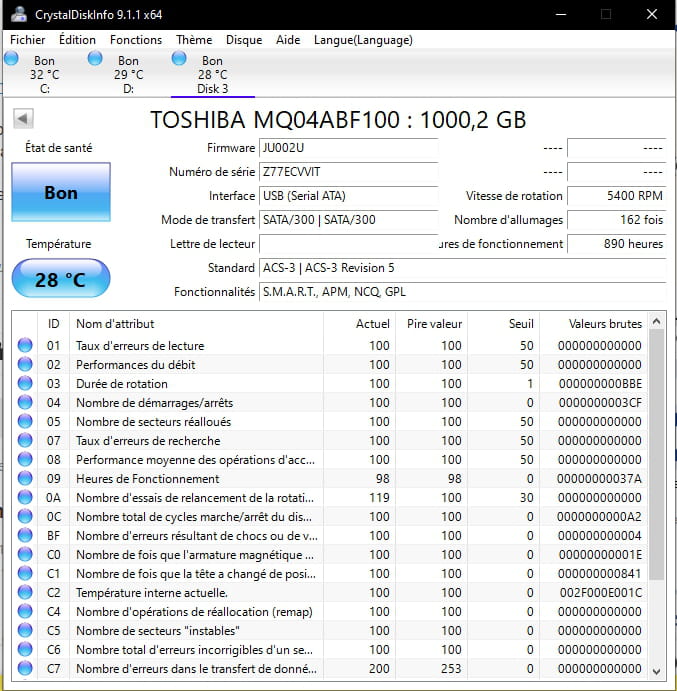This screenshot has width=677, height=691.
Task: Open the Fonctions menu
Action: click(x=136, y=40)
